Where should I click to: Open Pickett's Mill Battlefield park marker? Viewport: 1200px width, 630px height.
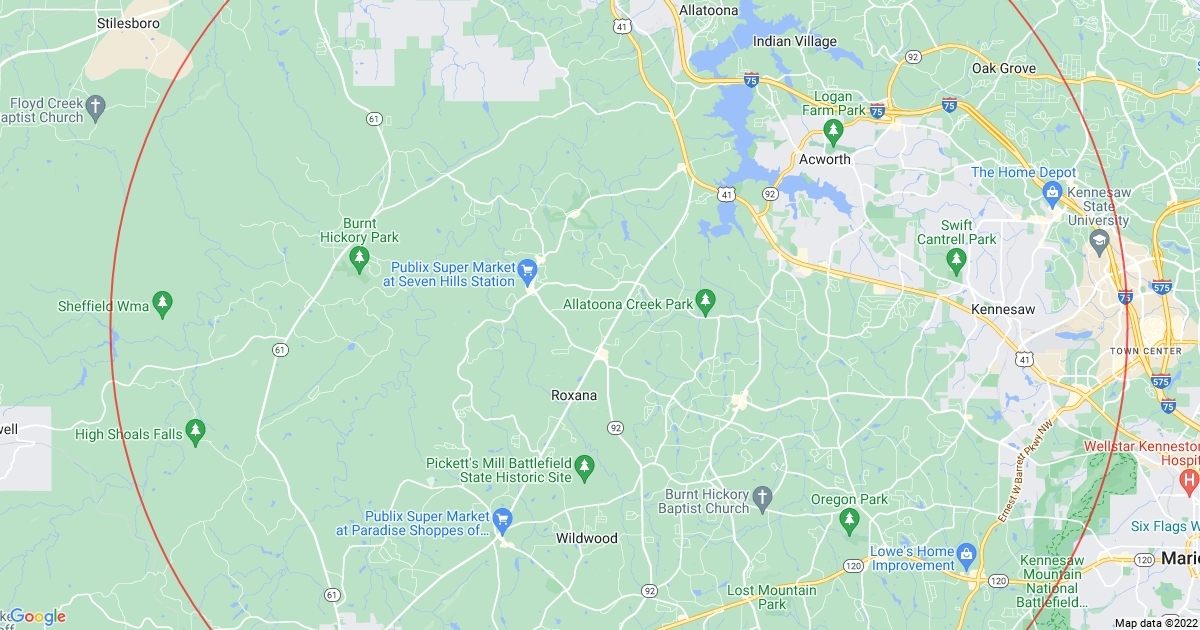click(x=585, y=465)
